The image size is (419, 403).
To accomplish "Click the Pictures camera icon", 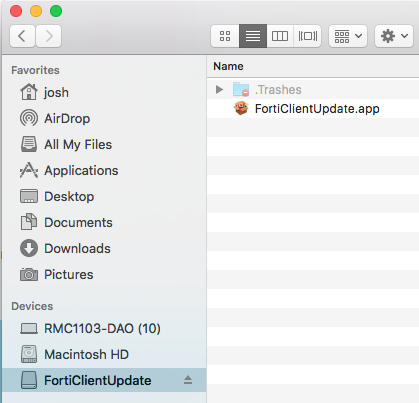I will 29,274.
